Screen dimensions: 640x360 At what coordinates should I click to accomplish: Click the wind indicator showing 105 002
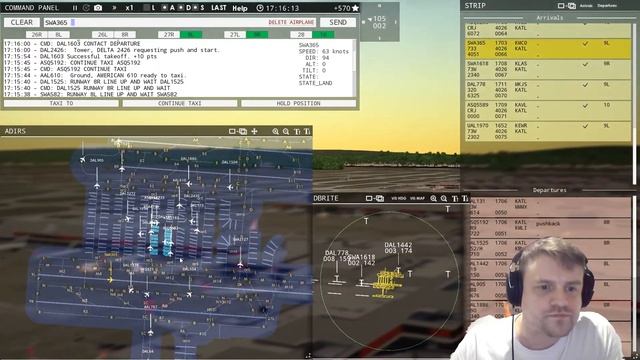379,22
